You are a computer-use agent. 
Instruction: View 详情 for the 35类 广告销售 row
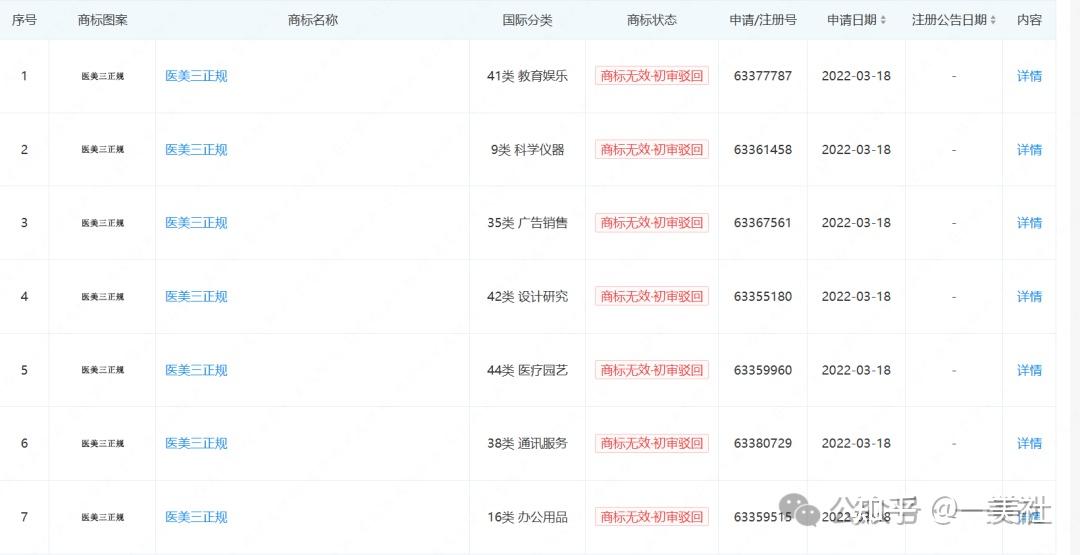pos(1029,223)
